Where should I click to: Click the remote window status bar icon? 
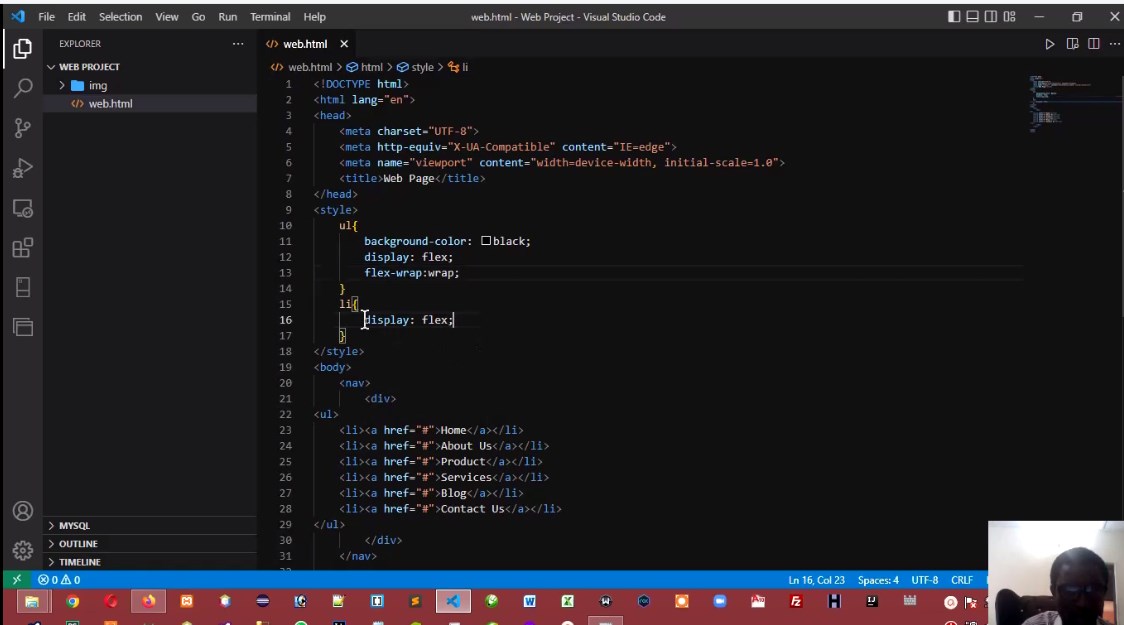[16, 579]
